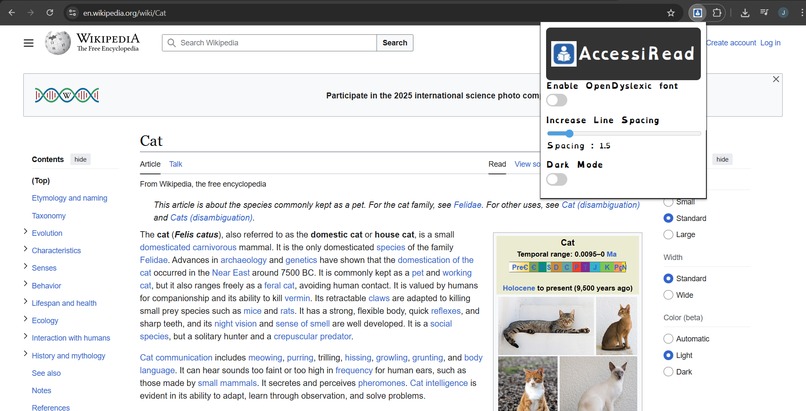Open Chrome downloads icon
This screenshot has width=806, height=411.
(745, 13)
